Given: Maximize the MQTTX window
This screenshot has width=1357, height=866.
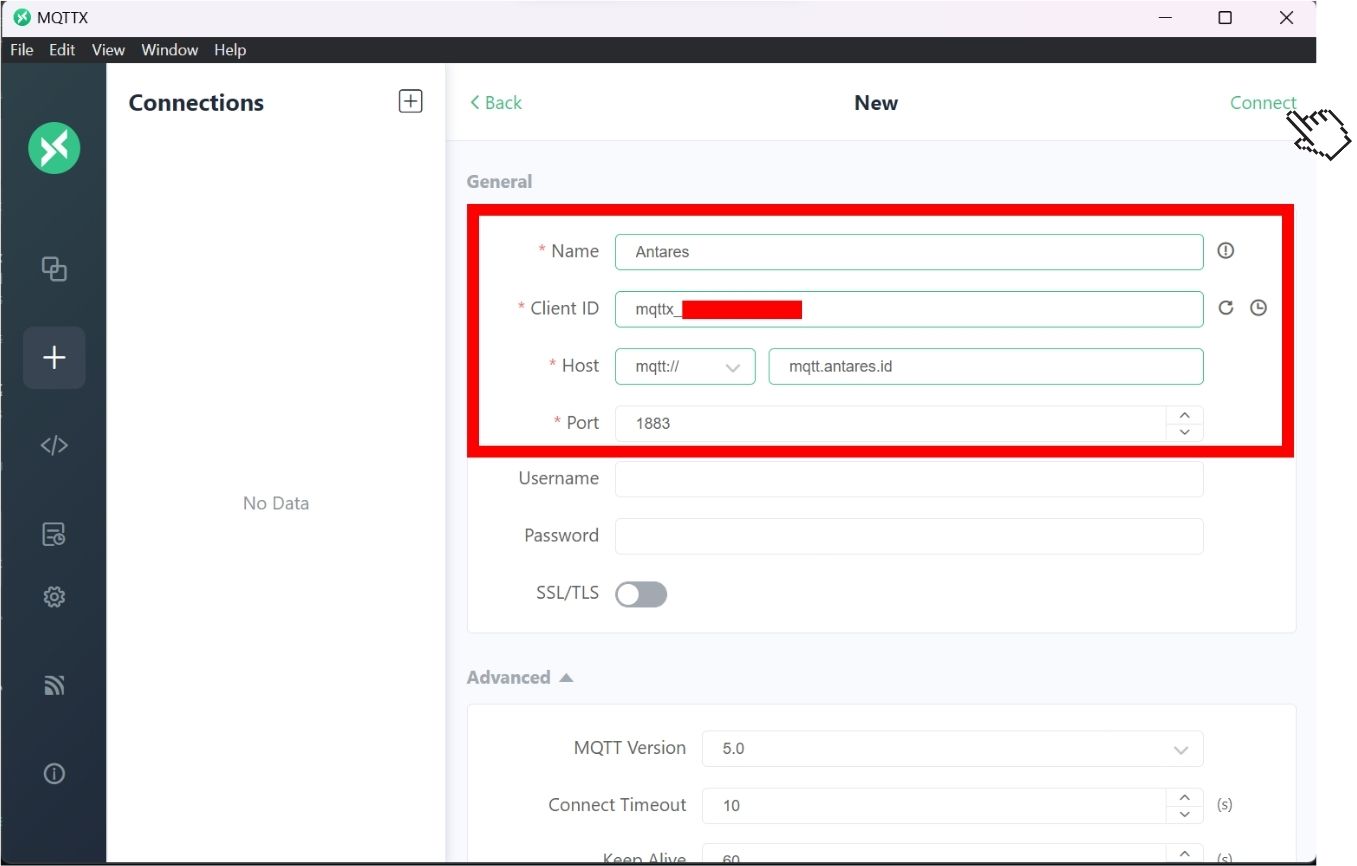Looking at the screenshot, I should 1225,17.
